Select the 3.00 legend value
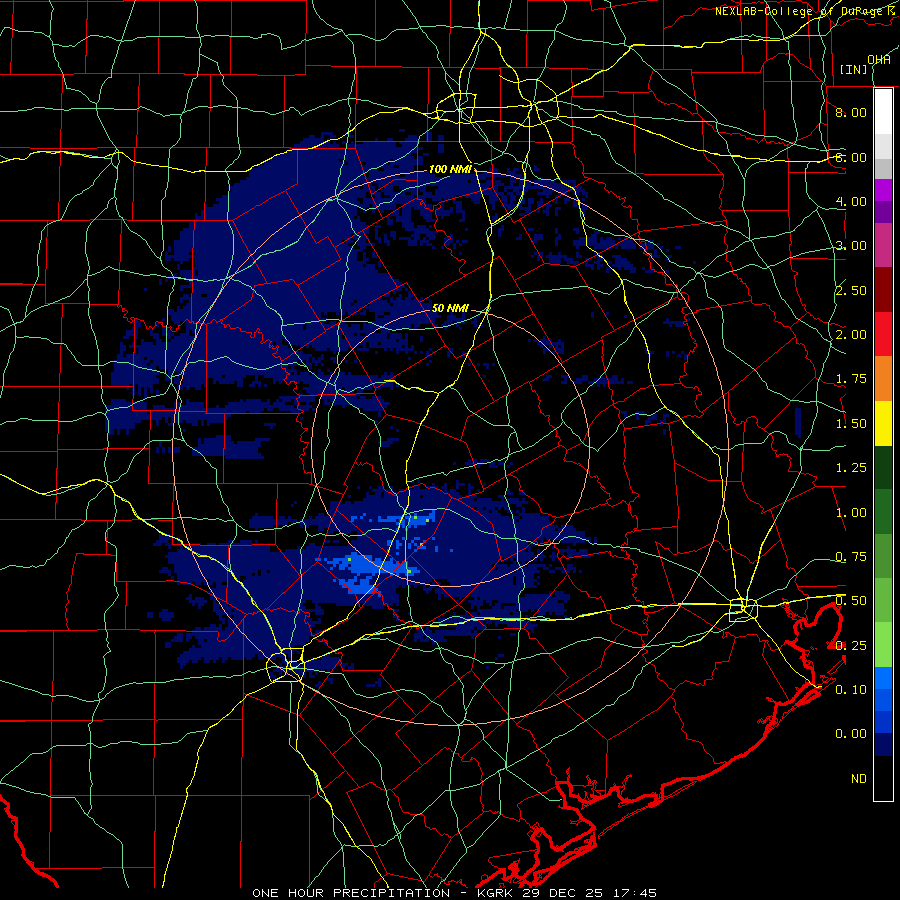 [x=851, y=246]
